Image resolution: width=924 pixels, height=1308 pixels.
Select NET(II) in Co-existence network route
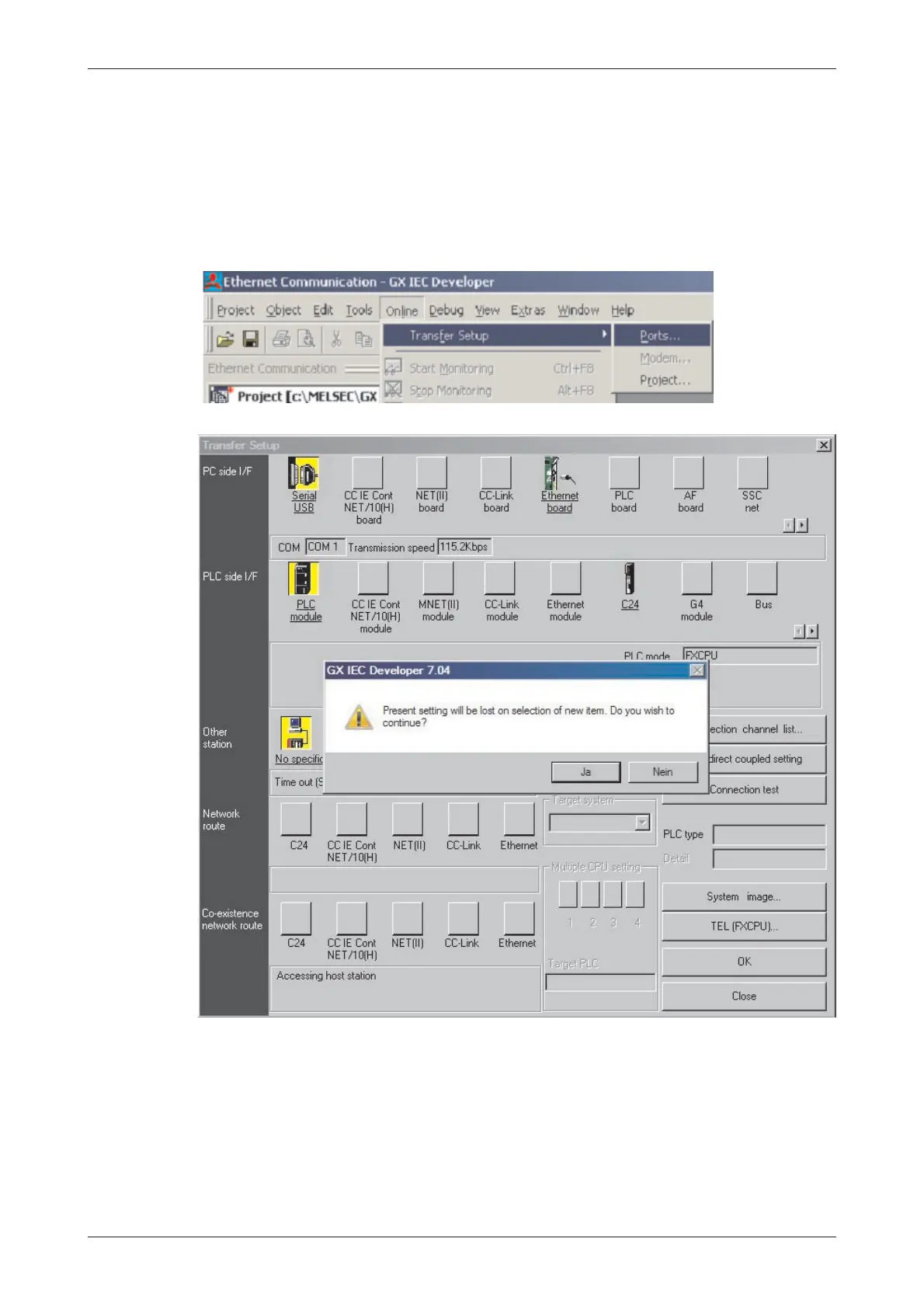click(x=408, y=918)
